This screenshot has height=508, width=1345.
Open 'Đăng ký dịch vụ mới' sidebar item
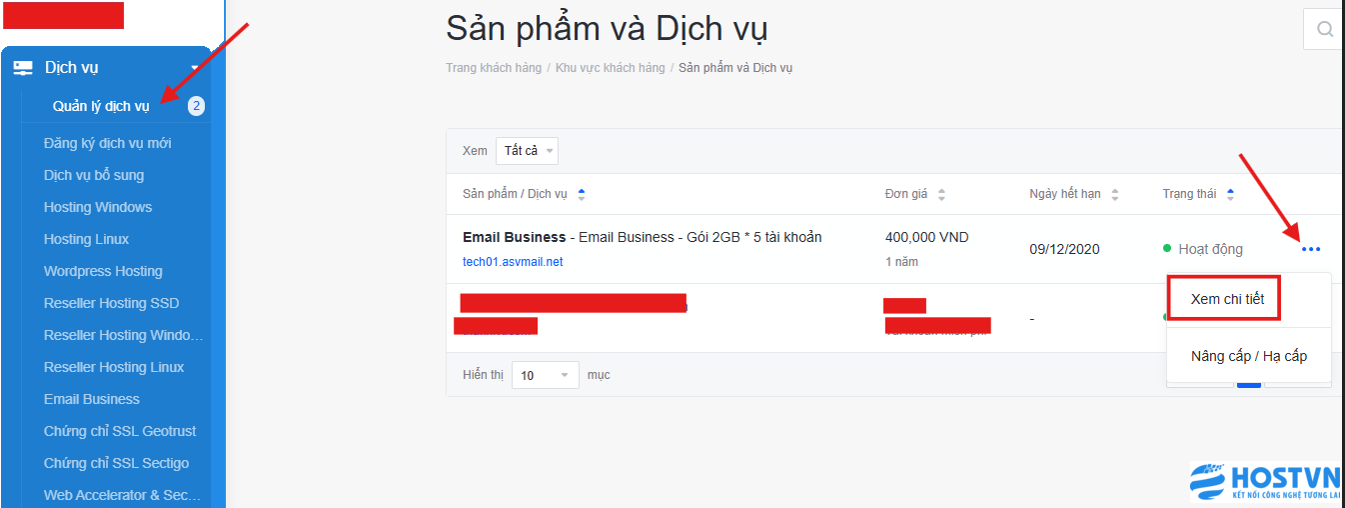click(x=107, y=143)
